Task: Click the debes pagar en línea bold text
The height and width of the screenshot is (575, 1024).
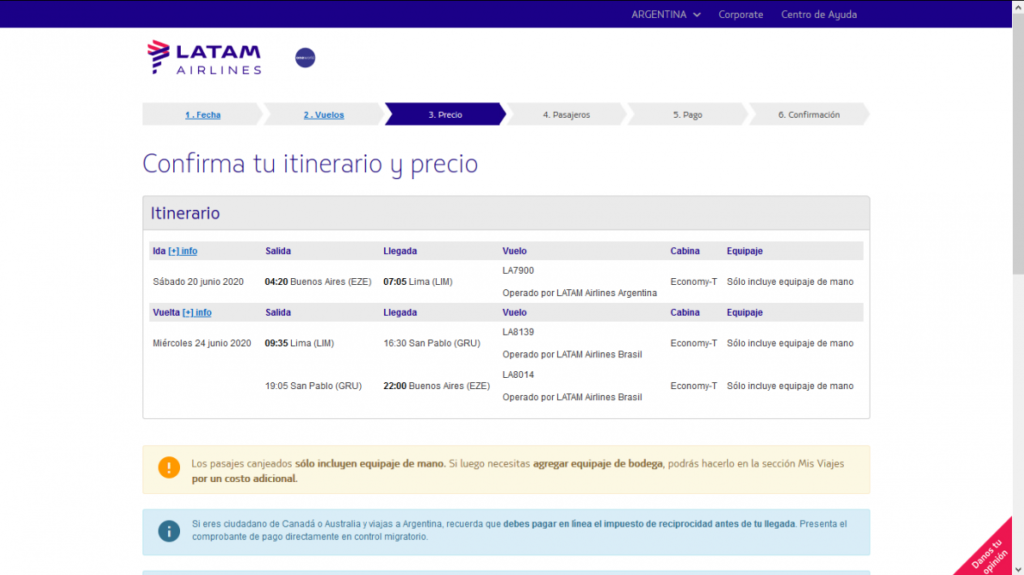Action: 649,524
